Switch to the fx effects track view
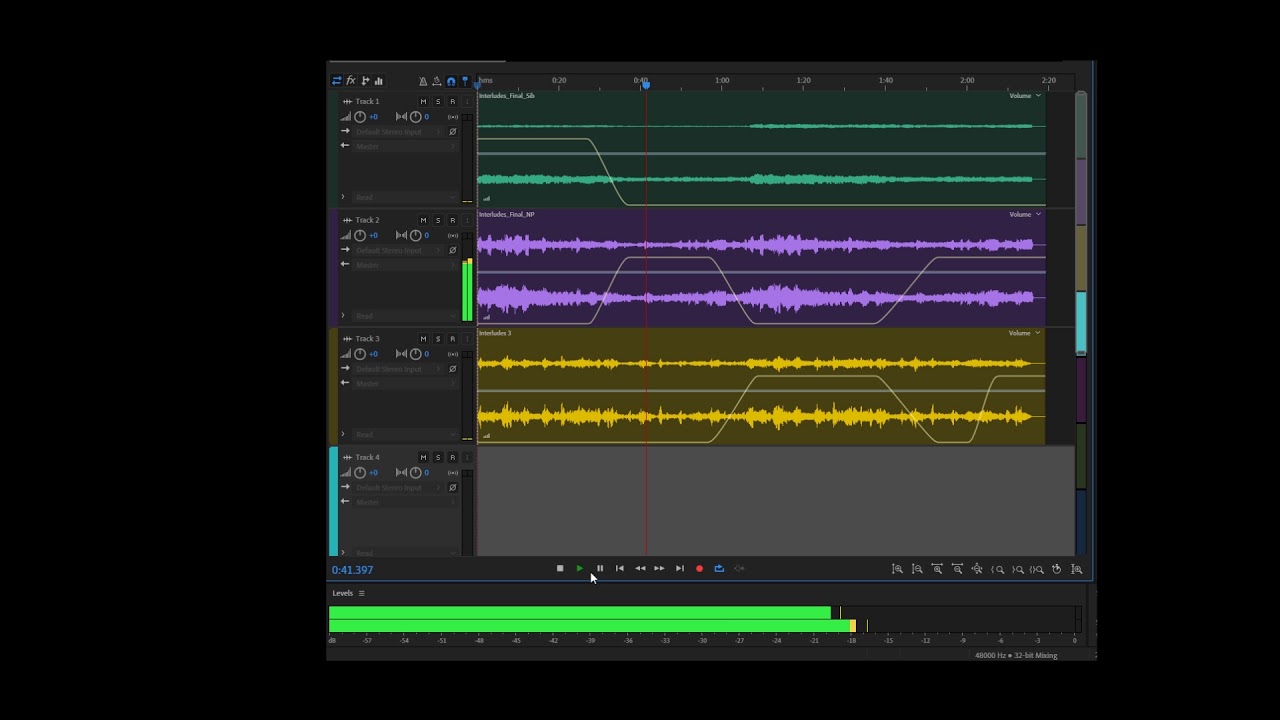Image resolution: width=1280 pixels, height=720 pixels. (x=351, y=81)
